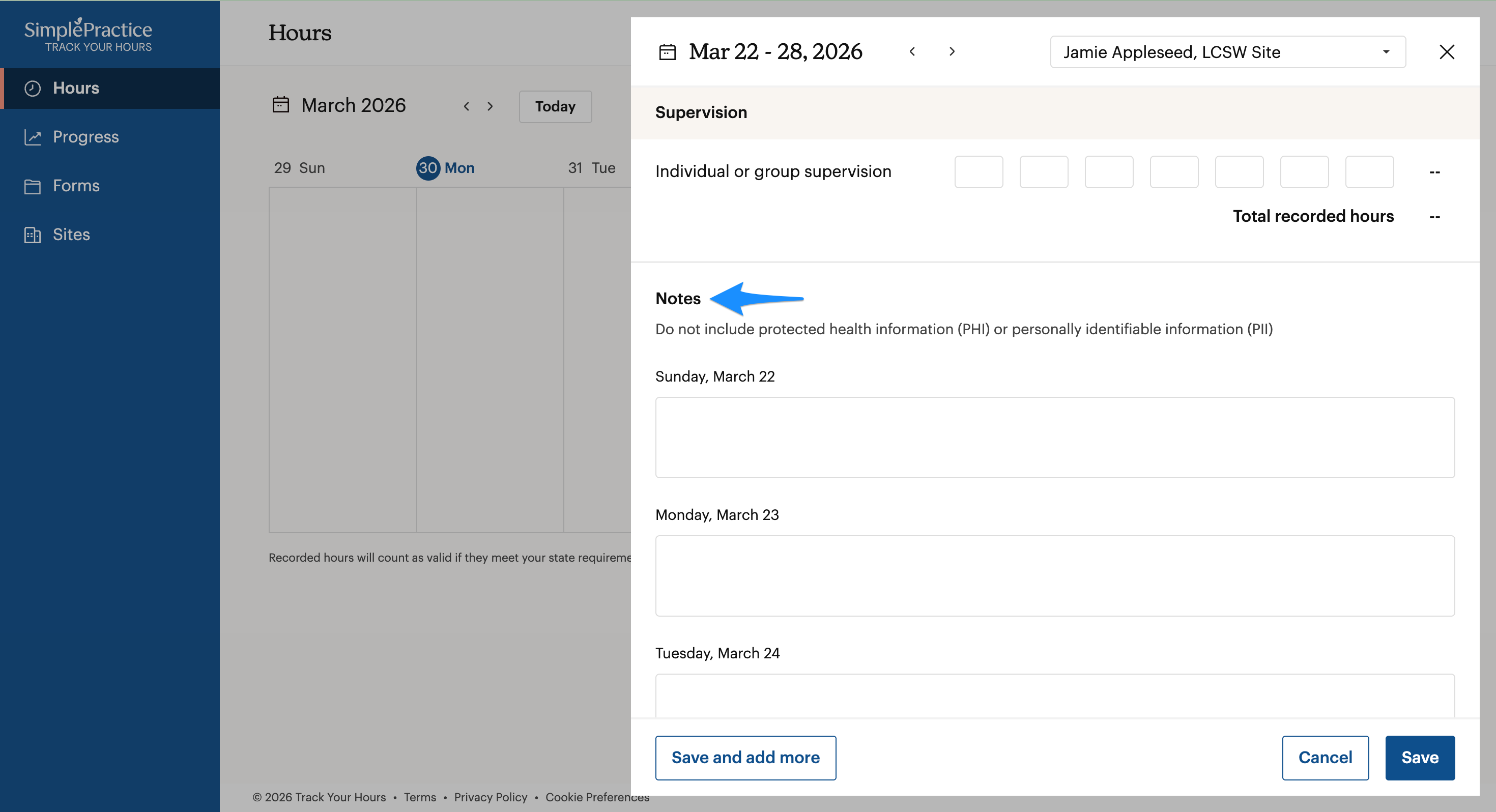
Task: Click fourth supervision hours input box
Action: tap(1174, 172)
